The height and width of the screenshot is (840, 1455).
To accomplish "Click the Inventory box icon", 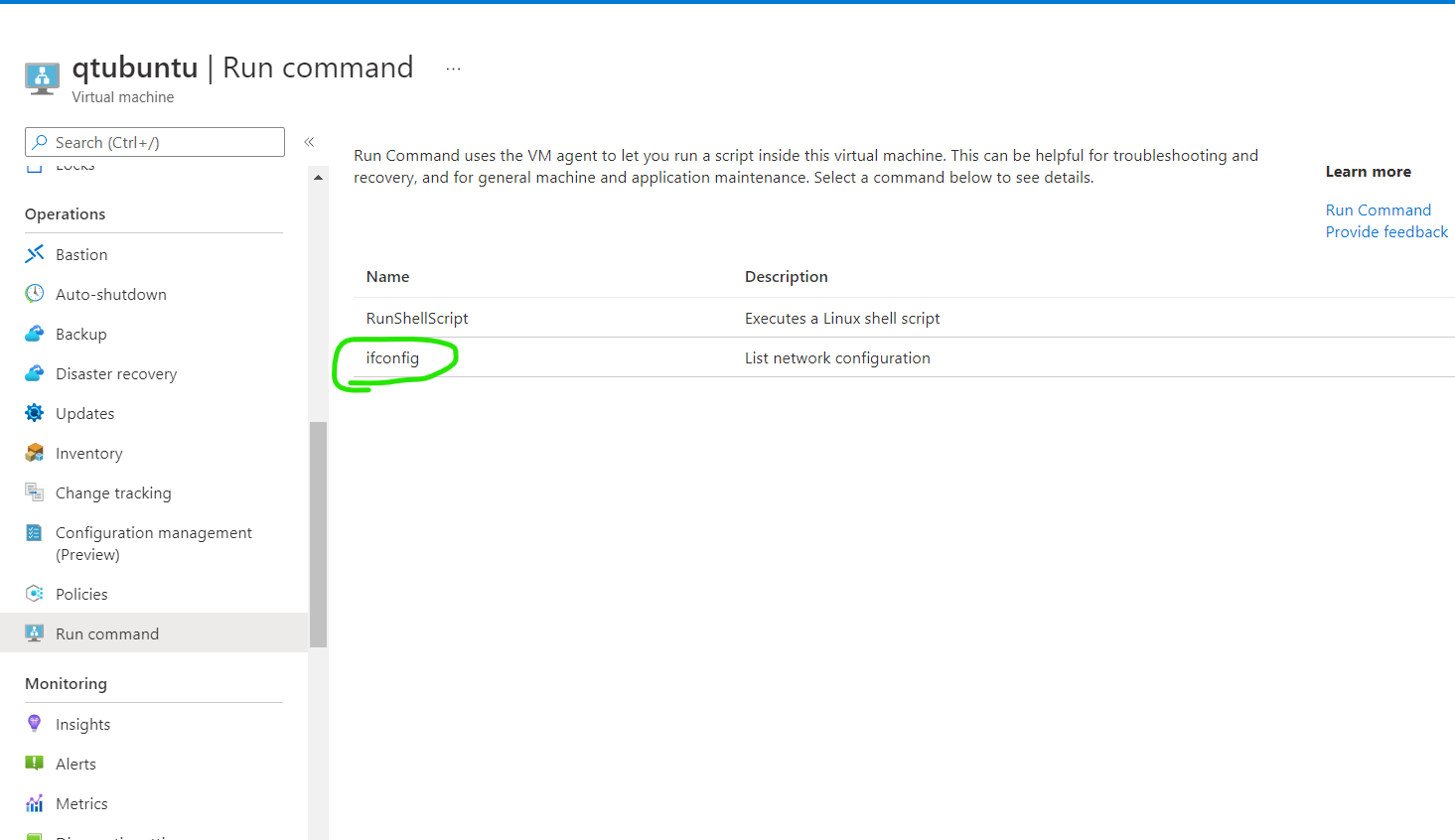I will pyautogui.click(x=35, y=453).
